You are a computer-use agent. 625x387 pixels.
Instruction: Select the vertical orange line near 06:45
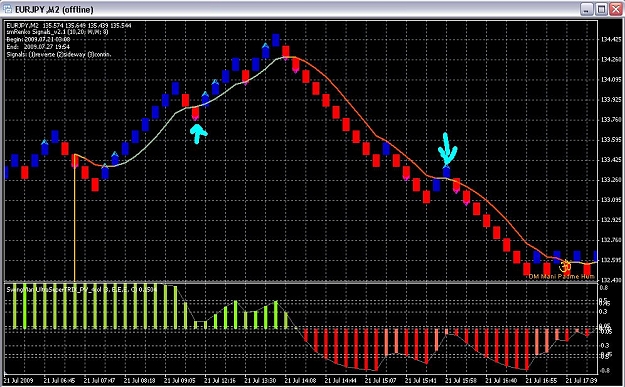(75, 217)
